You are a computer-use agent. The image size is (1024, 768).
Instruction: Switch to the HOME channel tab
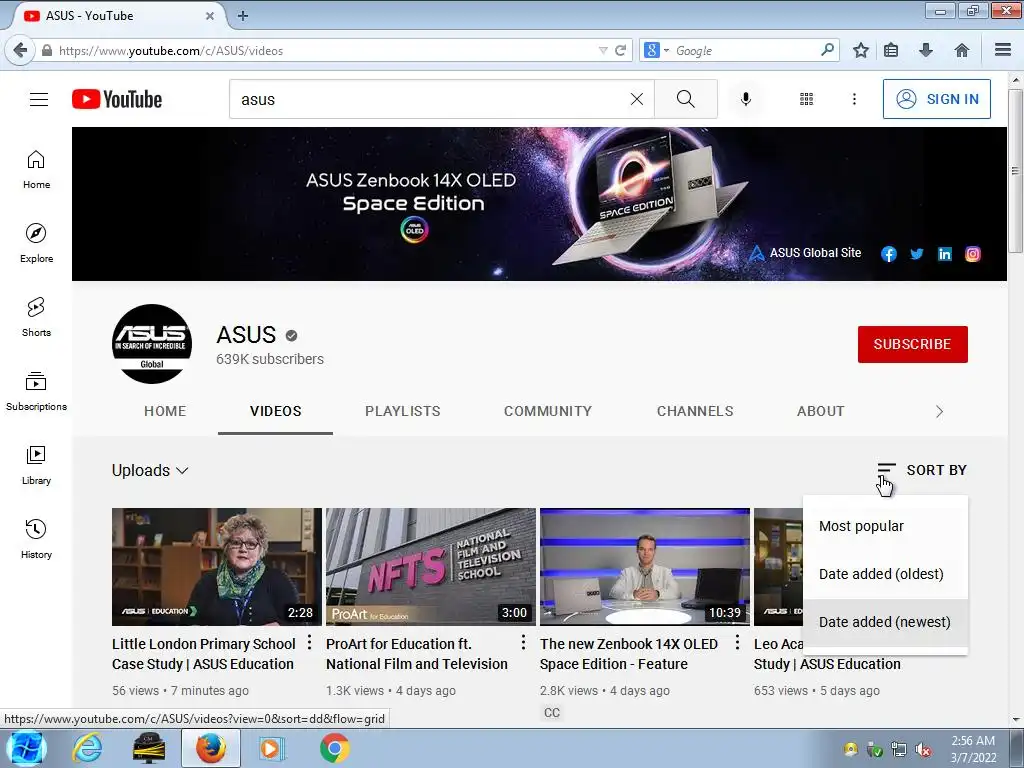165,411
